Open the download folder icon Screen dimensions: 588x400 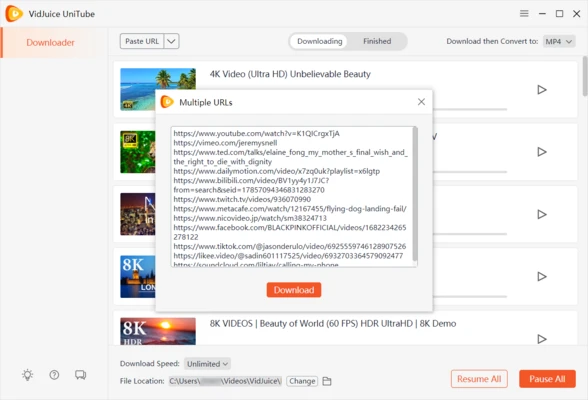[327, 381]
